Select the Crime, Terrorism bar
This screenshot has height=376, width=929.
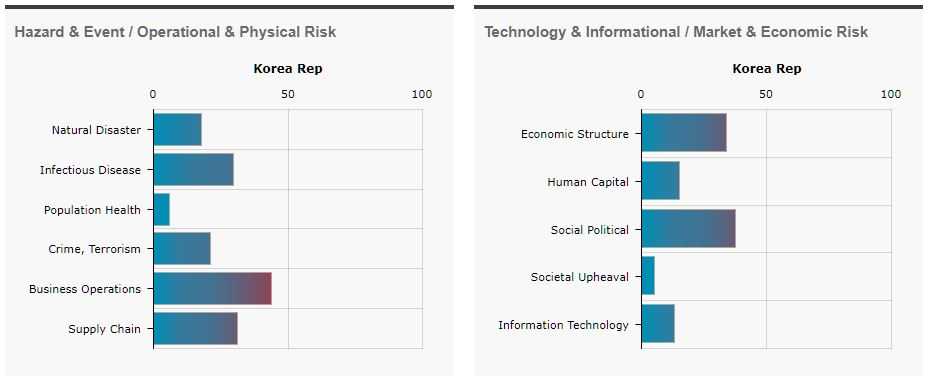[182, 249]
